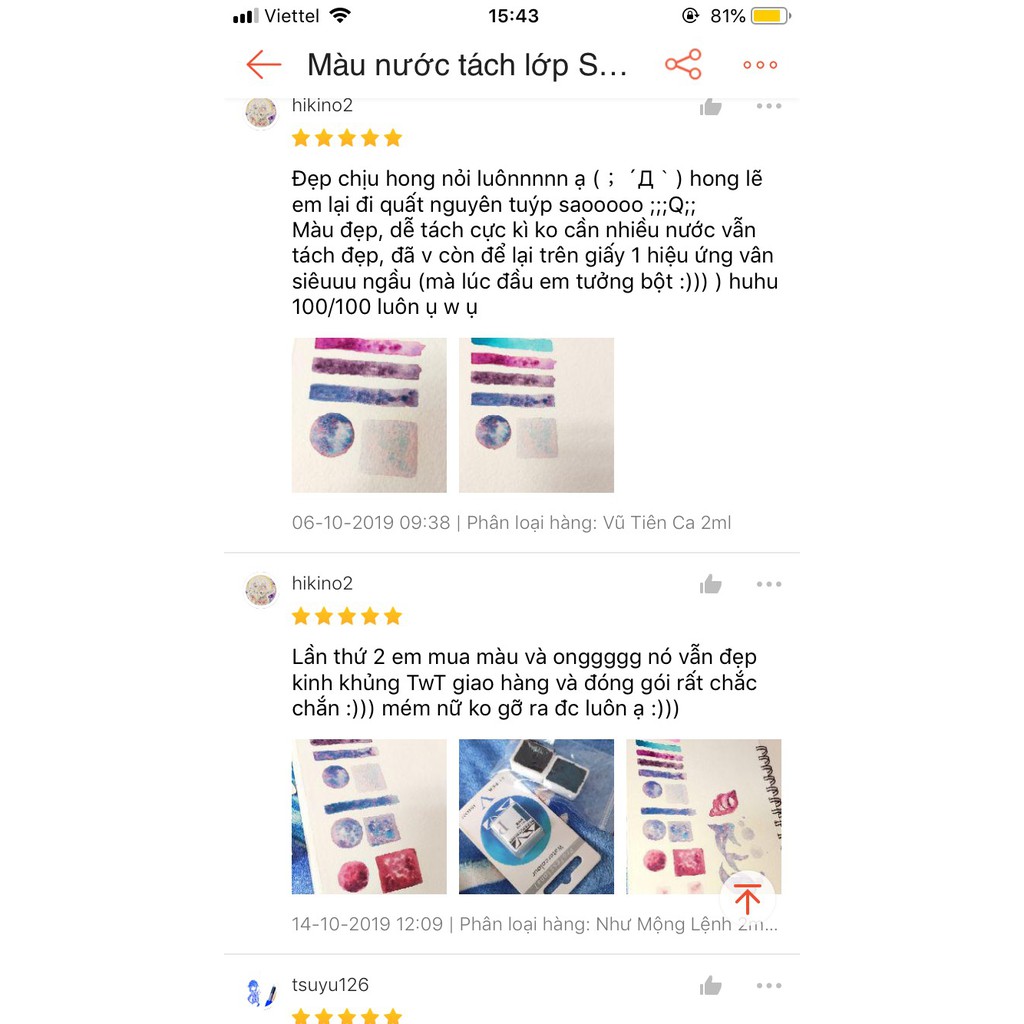Open tsuyu126's avatar icon
The width and height of the screenshot is (1024, 1024).
(x=261, y=994)
